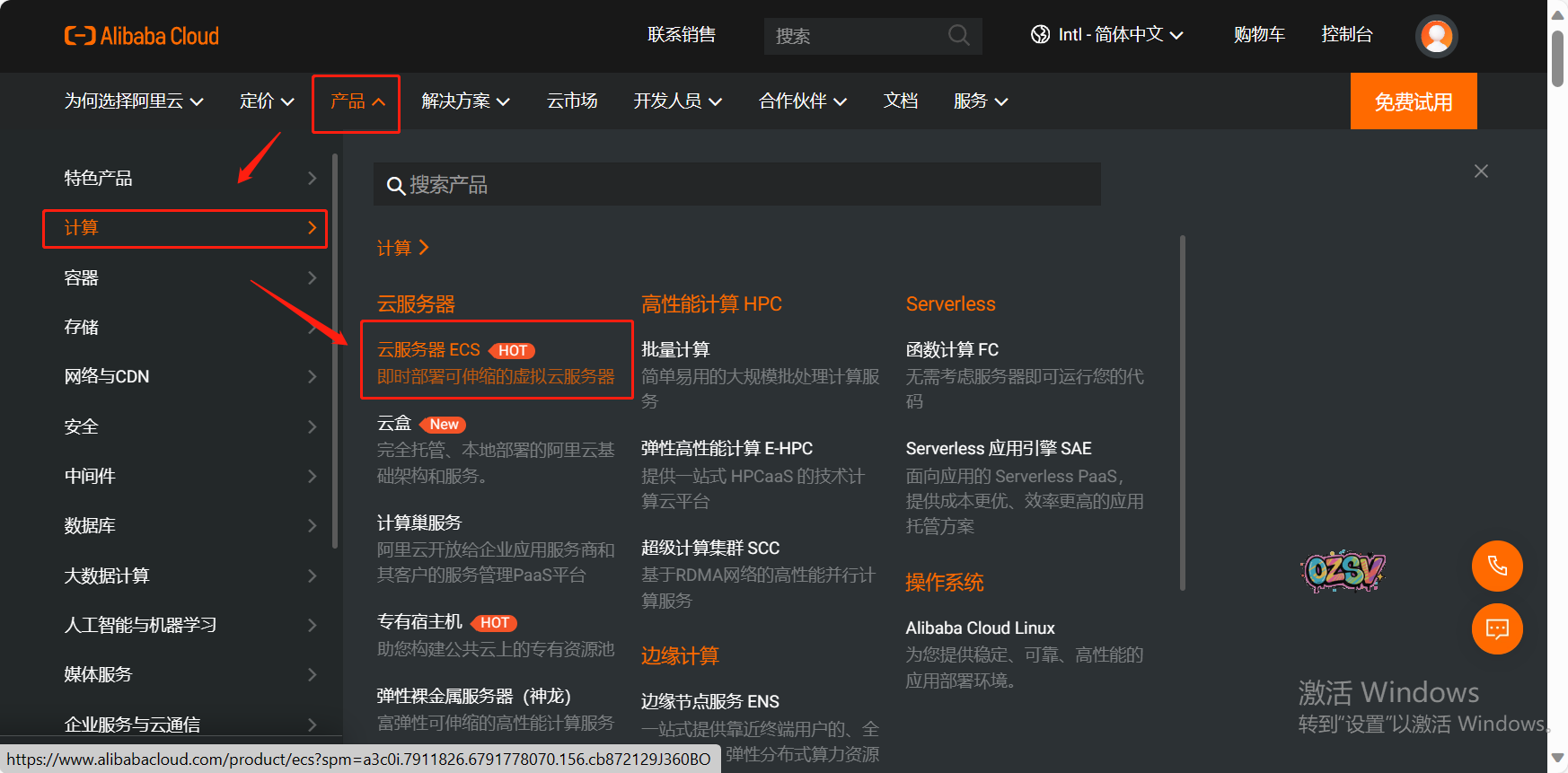Click the product list vertical scrollbar

pyautogui.click(x=1182, y=413)
